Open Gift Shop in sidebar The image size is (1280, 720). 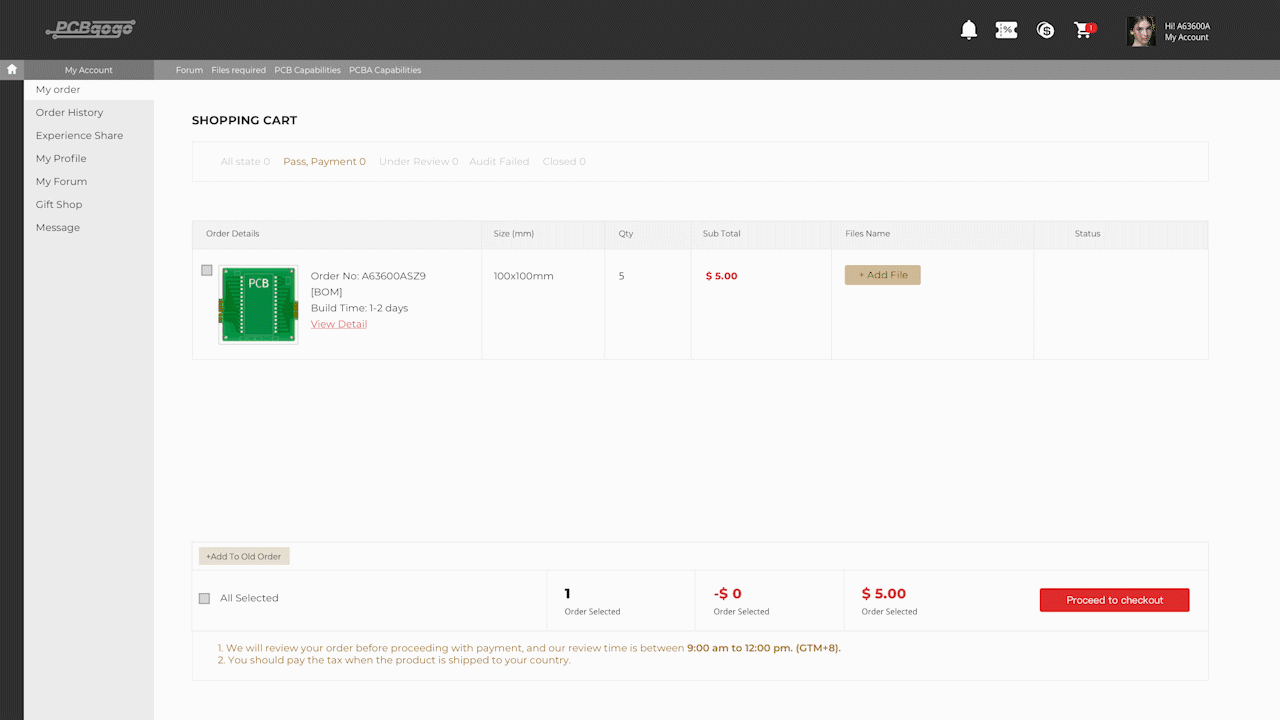[59, 205]
